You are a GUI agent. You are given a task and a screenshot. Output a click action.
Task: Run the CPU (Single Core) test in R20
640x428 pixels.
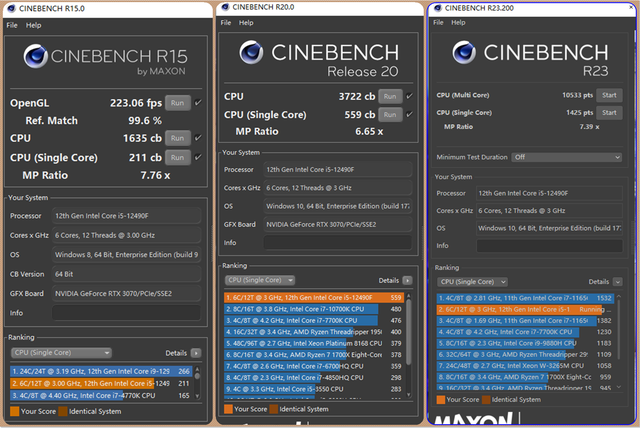[389, 114]
